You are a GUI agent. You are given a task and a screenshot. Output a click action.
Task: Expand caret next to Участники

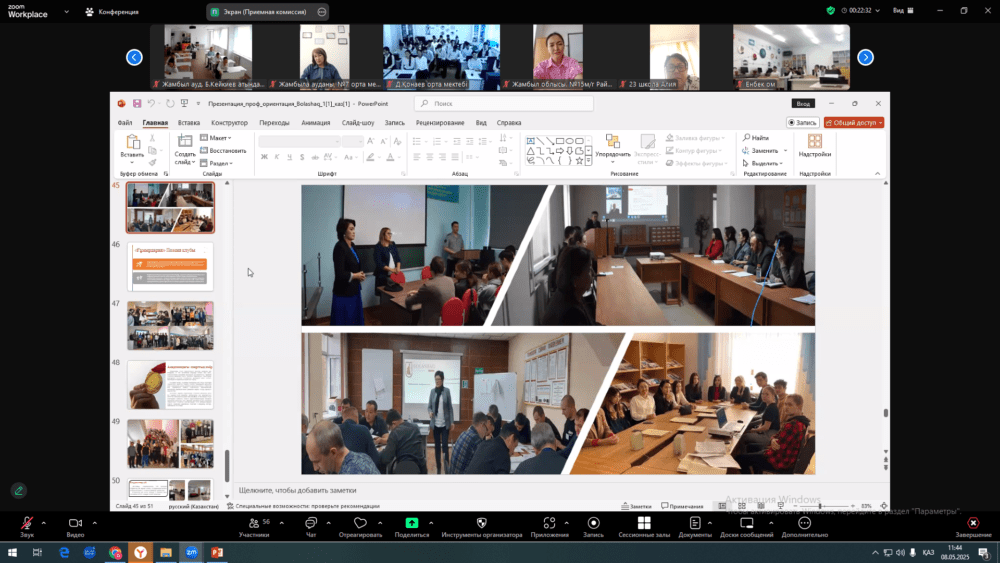pyautogui.click(x=281, y=523)
